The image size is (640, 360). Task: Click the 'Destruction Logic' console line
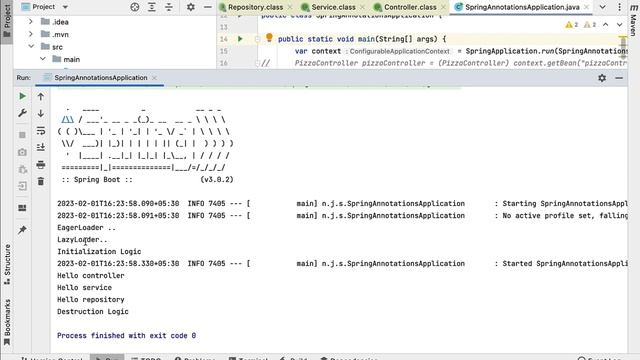click(93, 311)
